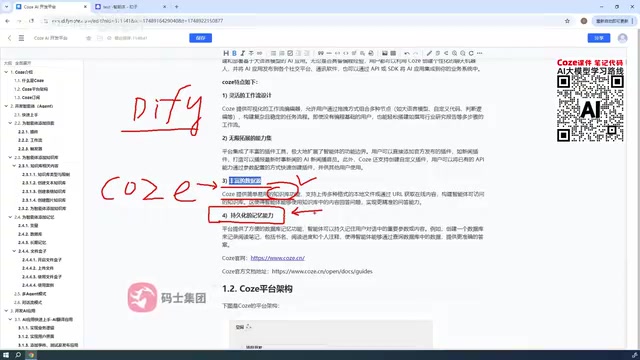Go to outline item 2.5 Agent mode
The height and width of the screenshot is (360, 640).
click(30, 294)
